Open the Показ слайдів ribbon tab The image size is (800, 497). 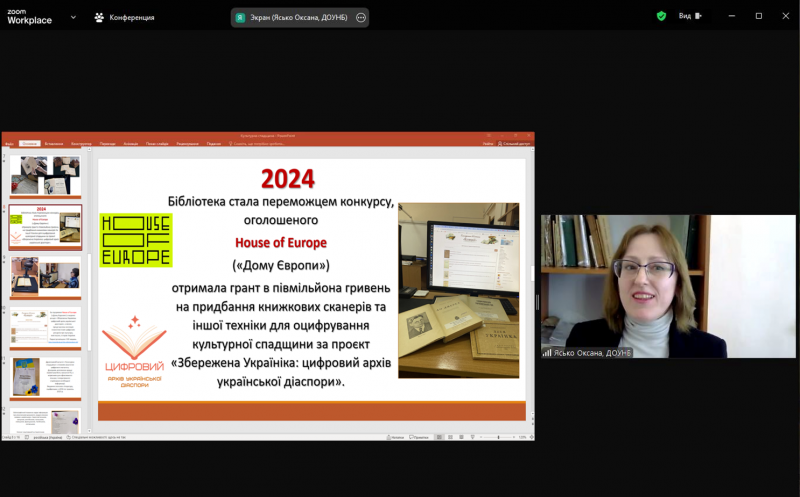157,144
